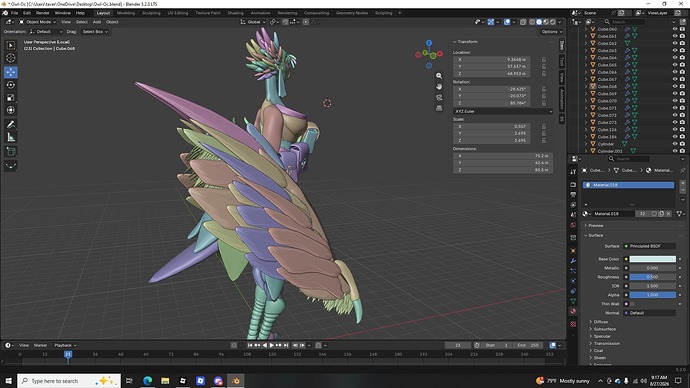Click the viewport pan hand icon

click(439, 87)
